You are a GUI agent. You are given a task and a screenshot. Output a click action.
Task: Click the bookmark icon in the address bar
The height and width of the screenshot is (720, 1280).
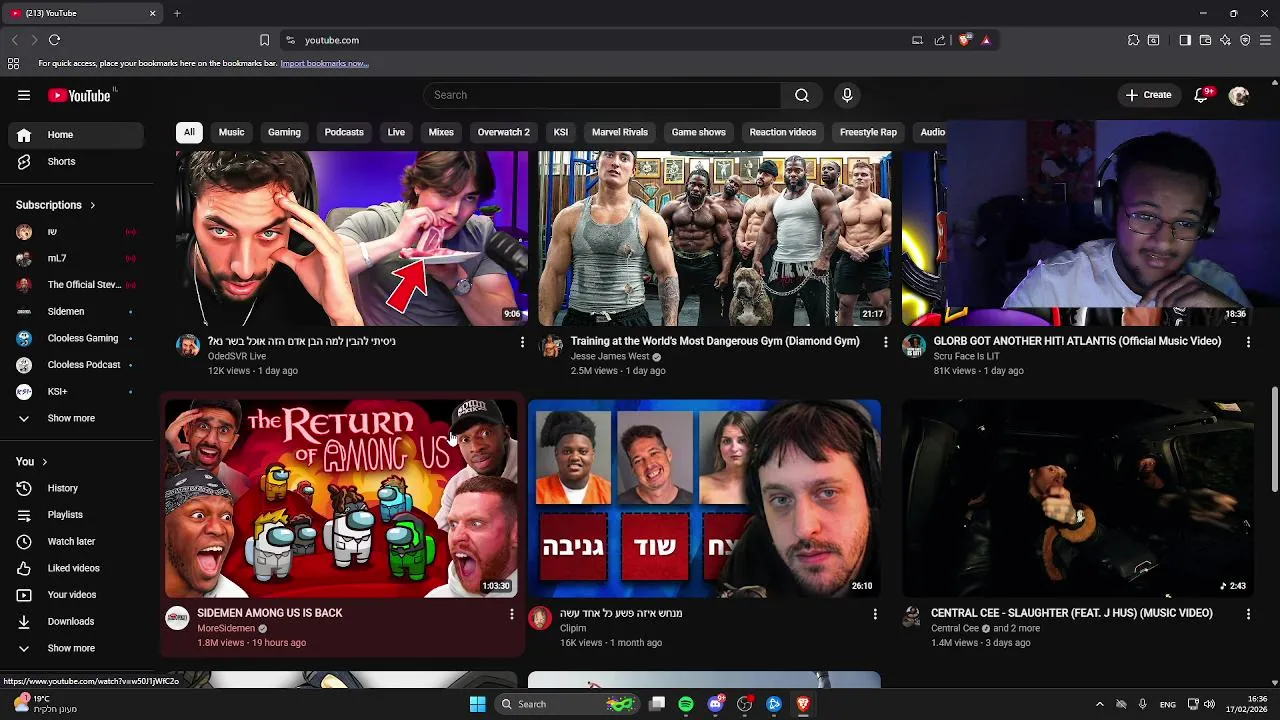(264, 40)
